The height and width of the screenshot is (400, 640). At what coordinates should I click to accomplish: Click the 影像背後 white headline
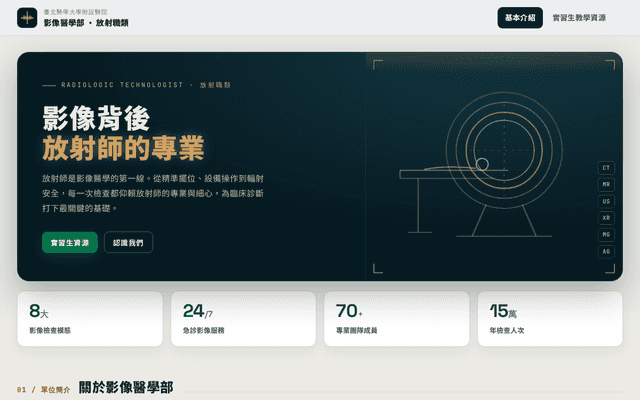click(x=96, y=119)
